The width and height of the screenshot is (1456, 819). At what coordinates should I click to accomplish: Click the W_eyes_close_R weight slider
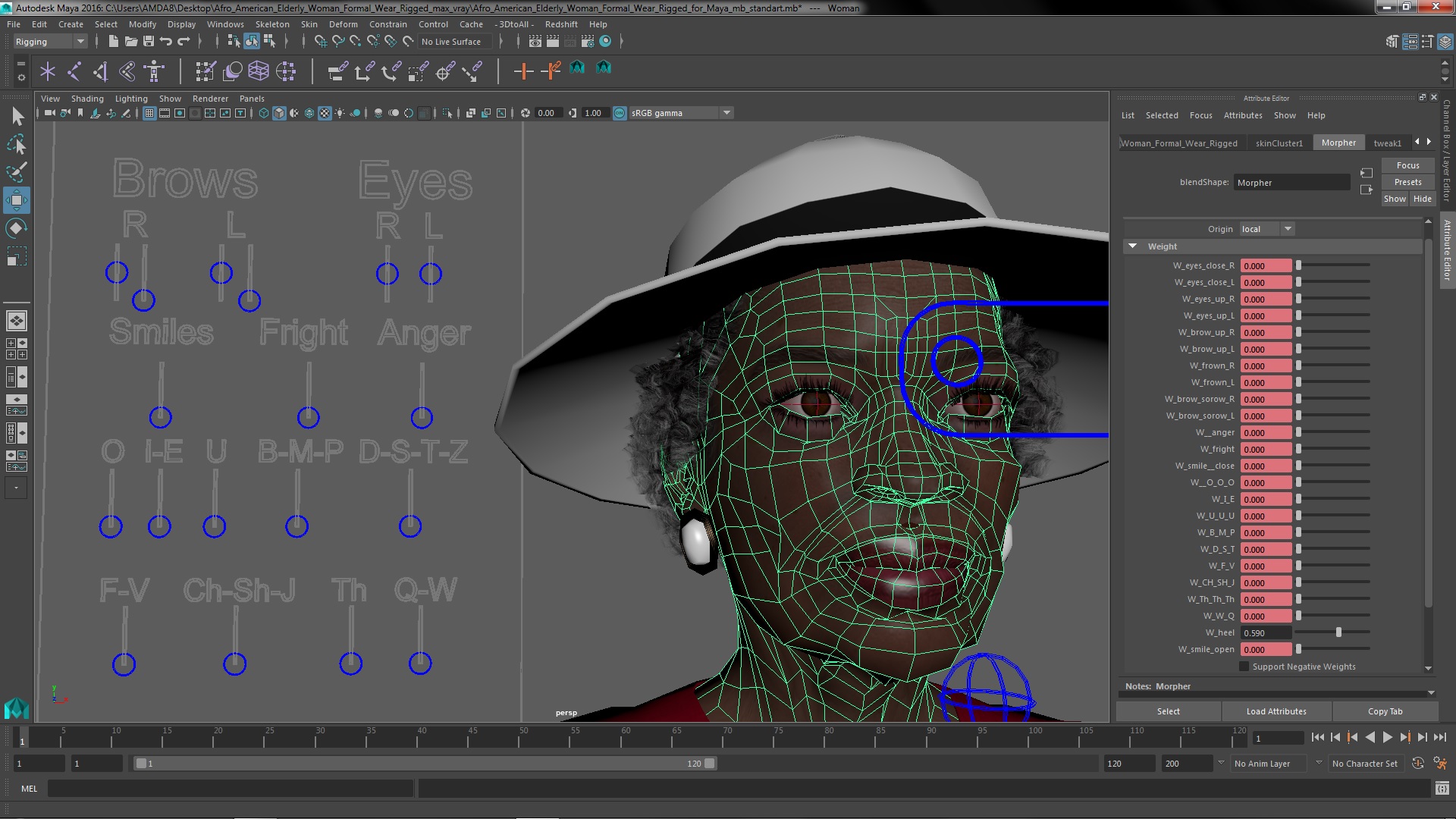click(x=1332, y=265)
